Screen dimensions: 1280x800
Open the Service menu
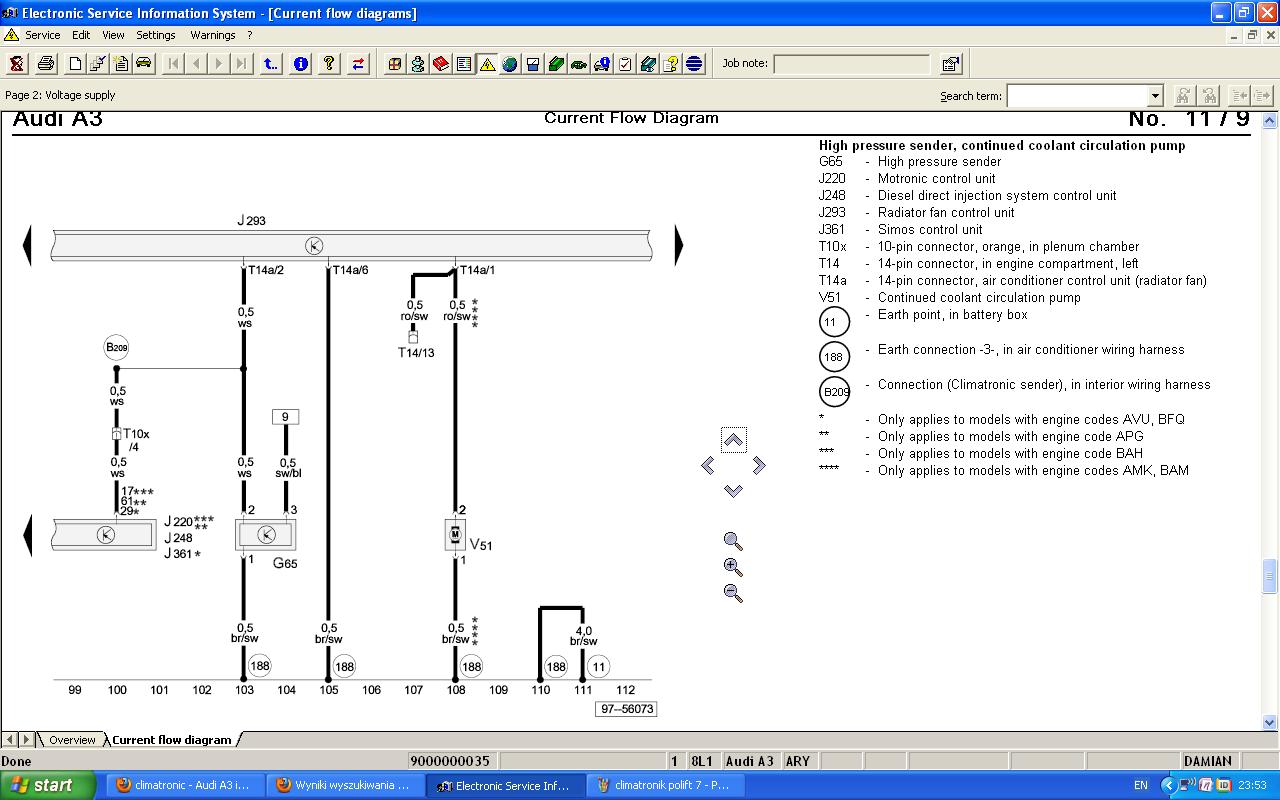click(42, 35)
